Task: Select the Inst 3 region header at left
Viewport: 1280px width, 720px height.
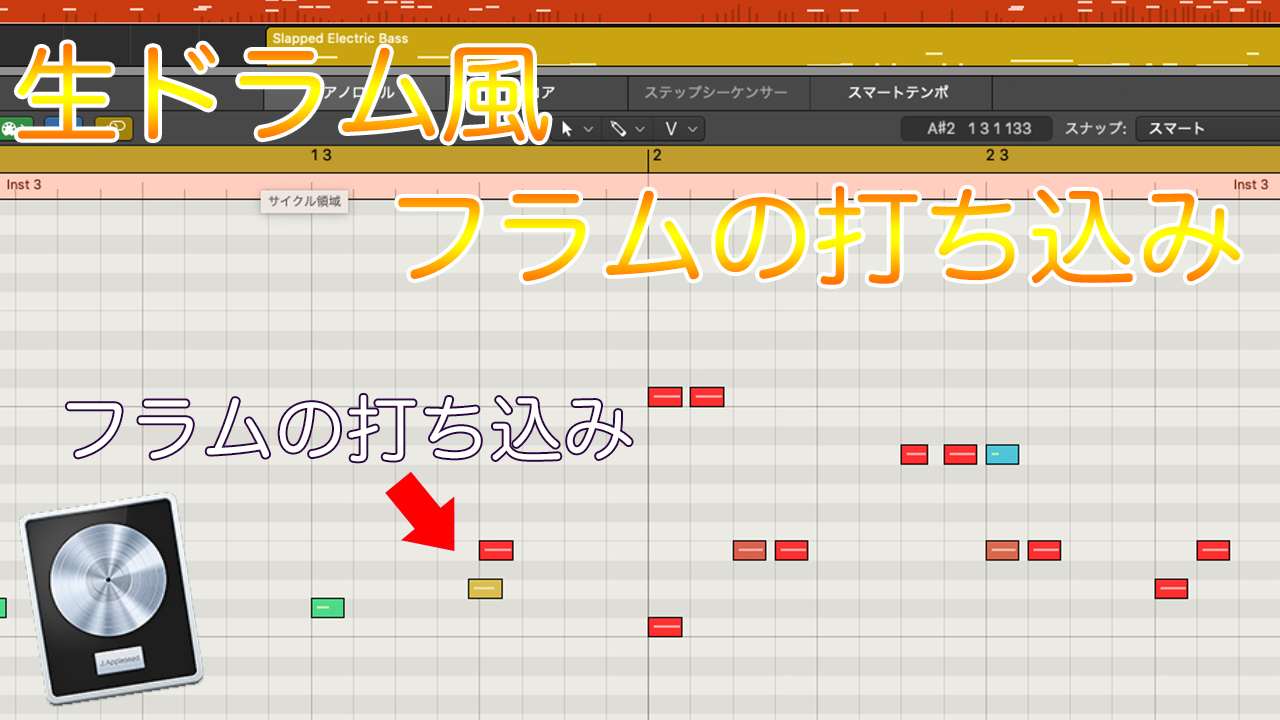Action: (x=24, y=185)
